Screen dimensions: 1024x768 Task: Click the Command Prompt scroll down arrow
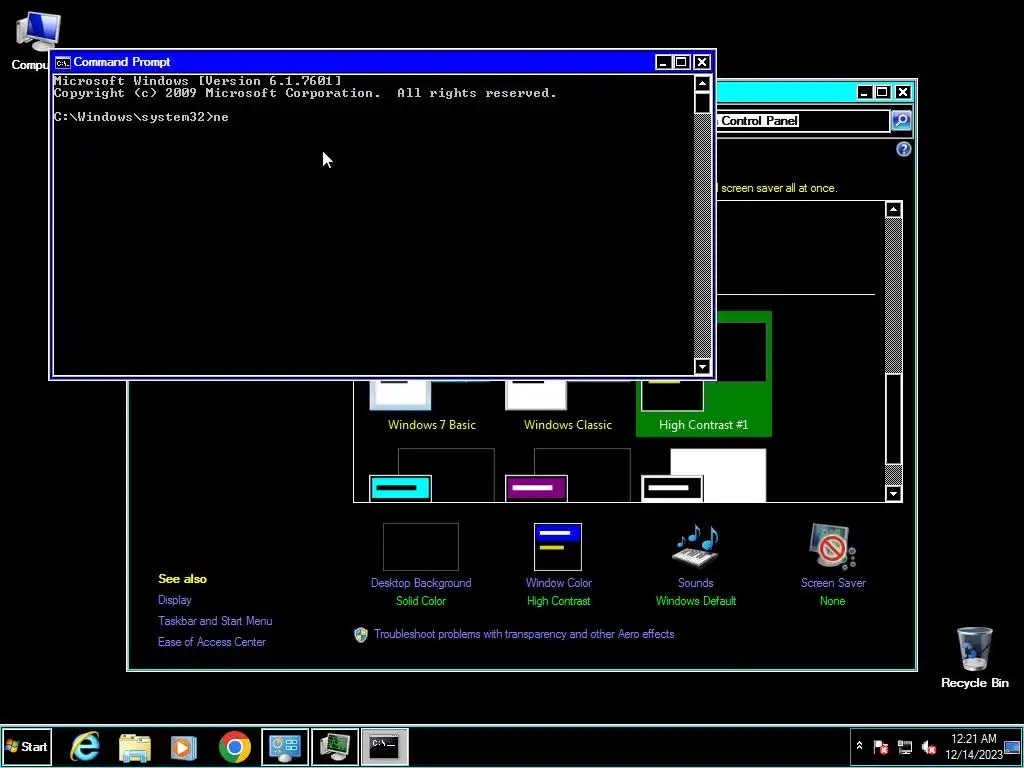(x=702, y=366)
